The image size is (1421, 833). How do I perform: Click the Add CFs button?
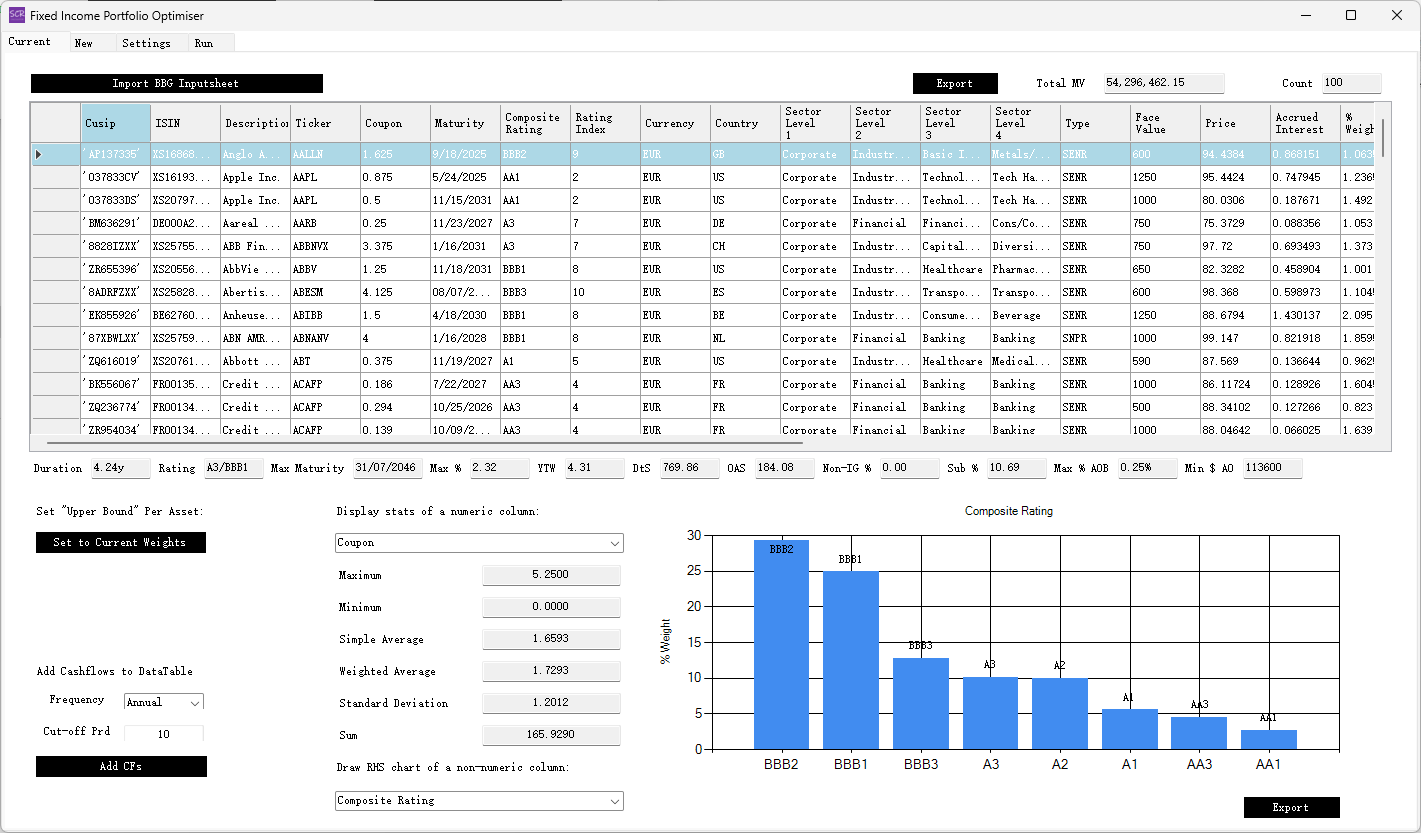click(121, 766)
